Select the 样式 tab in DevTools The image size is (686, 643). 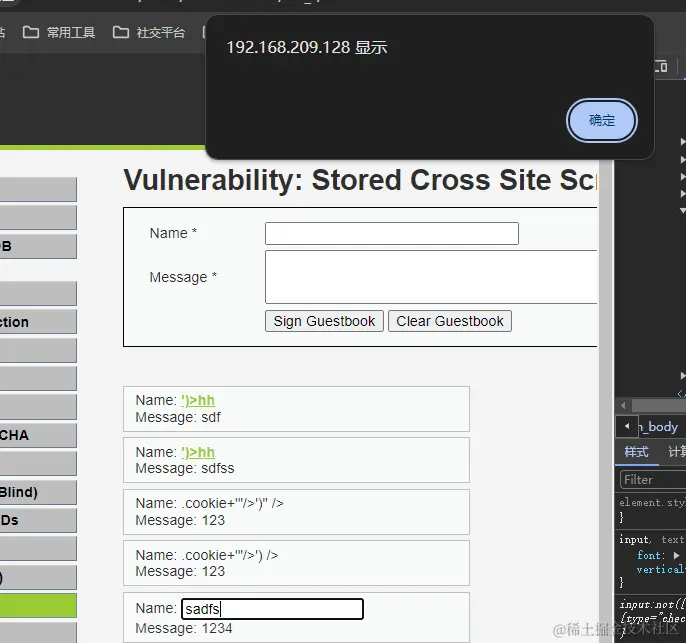(x=637, y=452)
